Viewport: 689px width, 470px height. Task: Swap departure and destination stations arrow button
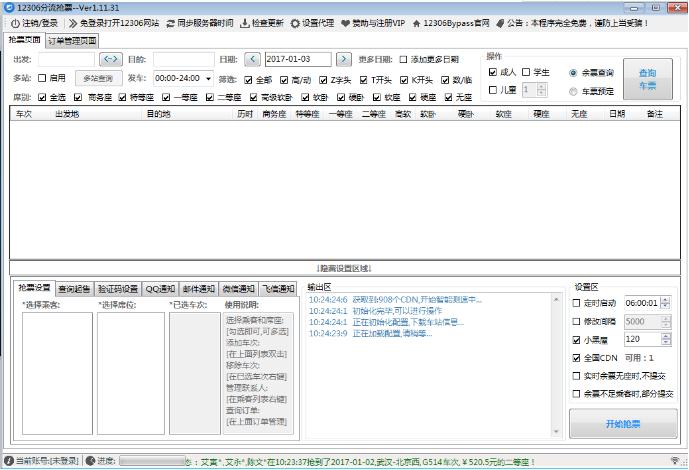click(110, 59)
